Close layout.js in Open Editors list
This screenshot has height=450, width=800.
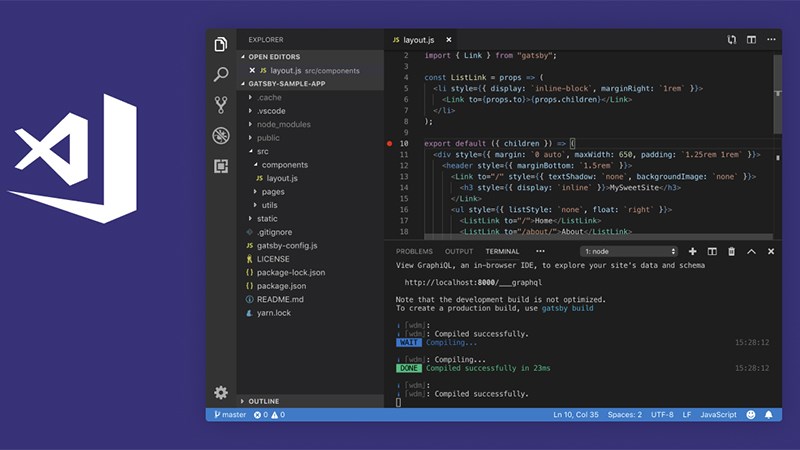point(252,70)
